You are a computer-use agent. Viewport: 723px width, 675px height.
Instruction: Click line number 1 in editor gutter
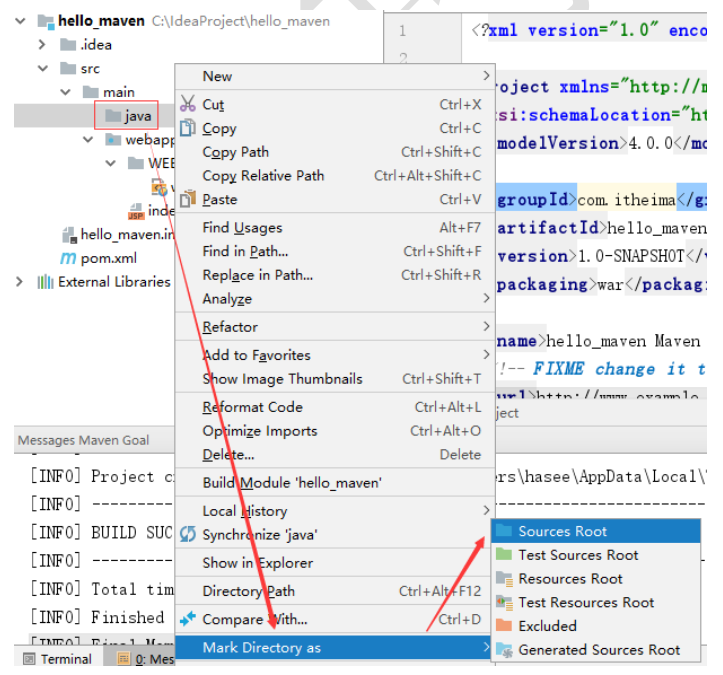coord(403,30)
